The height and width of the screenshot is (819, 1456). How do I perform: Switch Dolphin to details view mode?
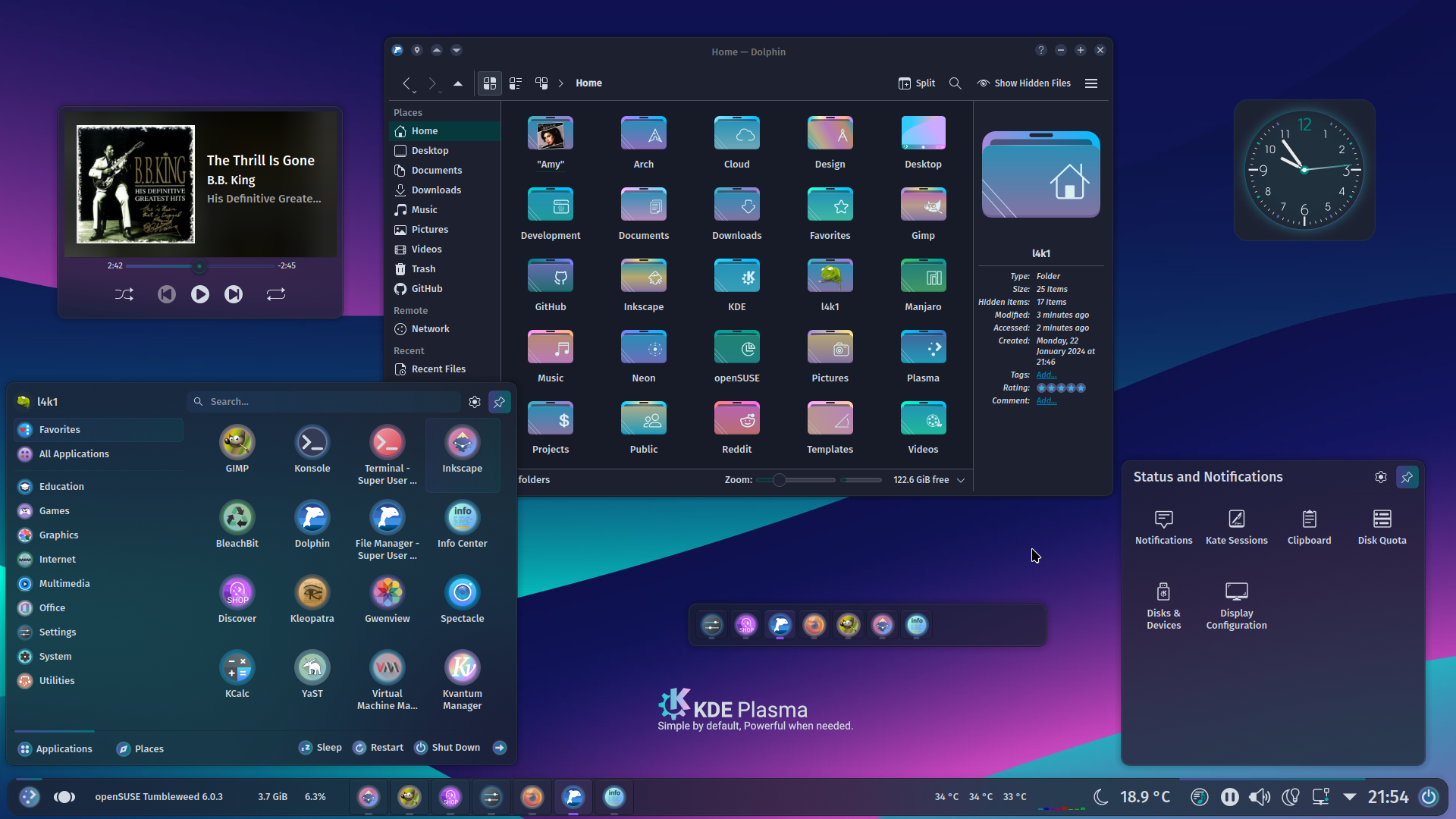click(x=541, y=83)
